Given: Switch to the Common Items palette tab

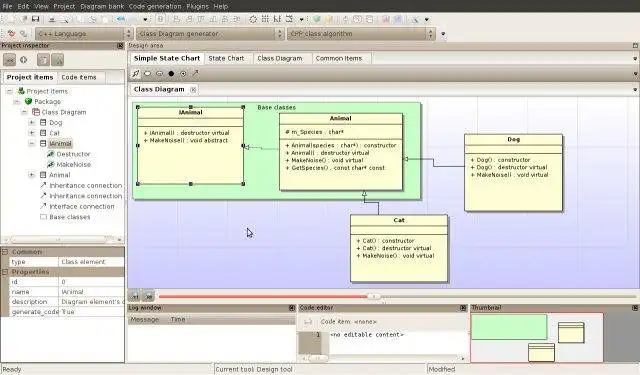Looking at the screenshot, I should tap(339, 58).
